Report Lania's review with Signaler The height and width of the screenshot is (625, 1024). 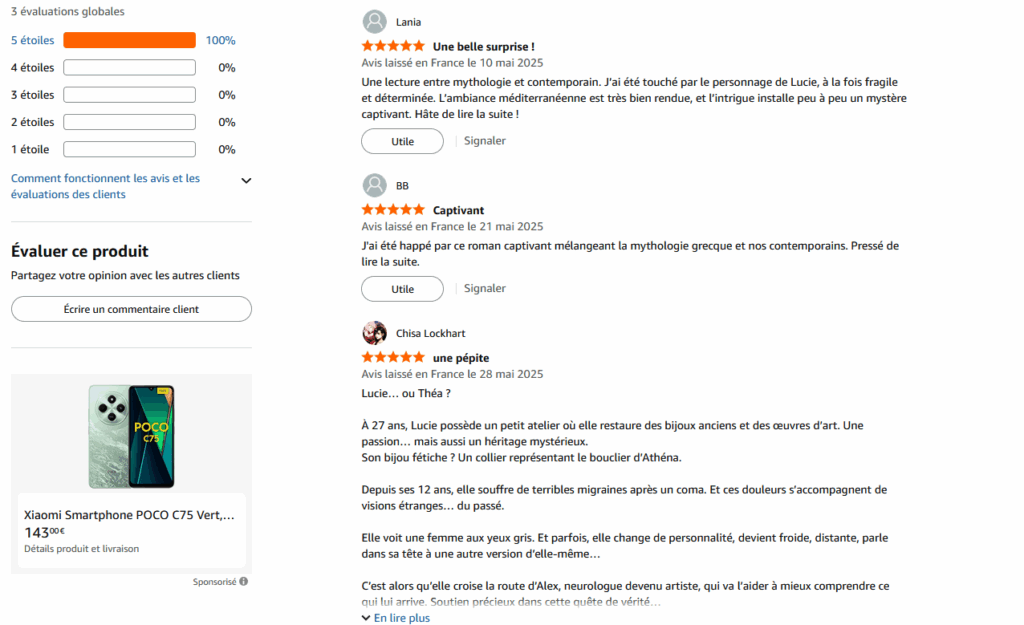pyautogui.click(x=485, y=141)
